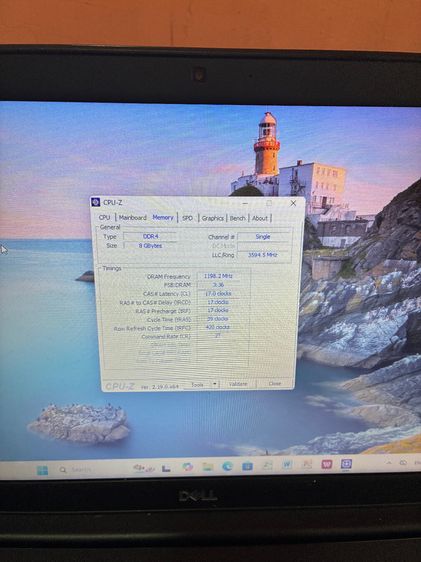
Task: Launch Microsoft Edge from the taskbar
Action: click(x=227, y=466)
